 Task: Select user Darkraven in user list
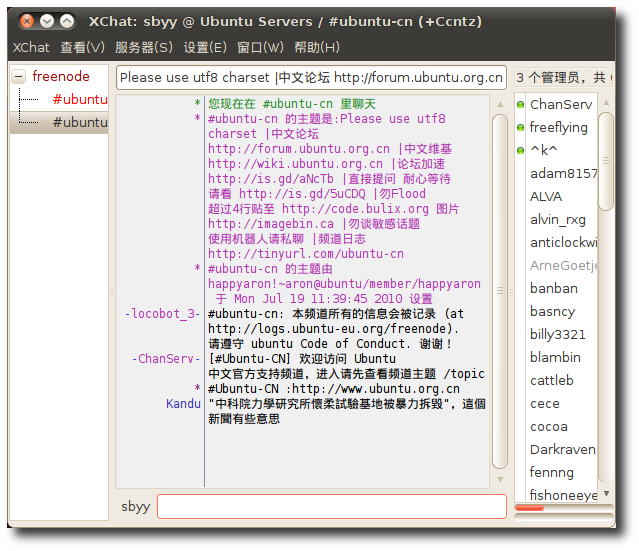pos(562,450)
